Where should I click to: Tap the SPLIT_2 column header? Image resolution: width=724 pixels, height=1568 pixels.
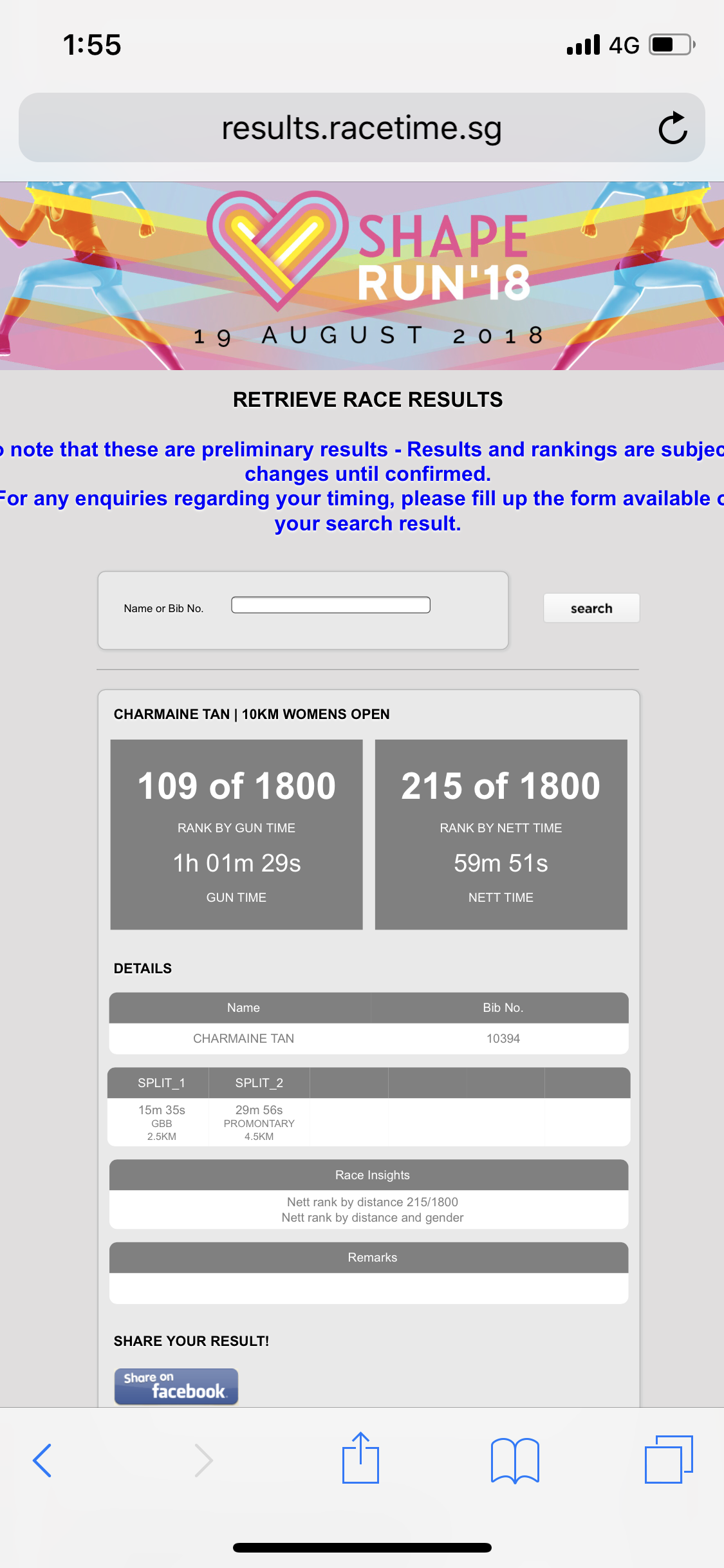pos(259,1083)
